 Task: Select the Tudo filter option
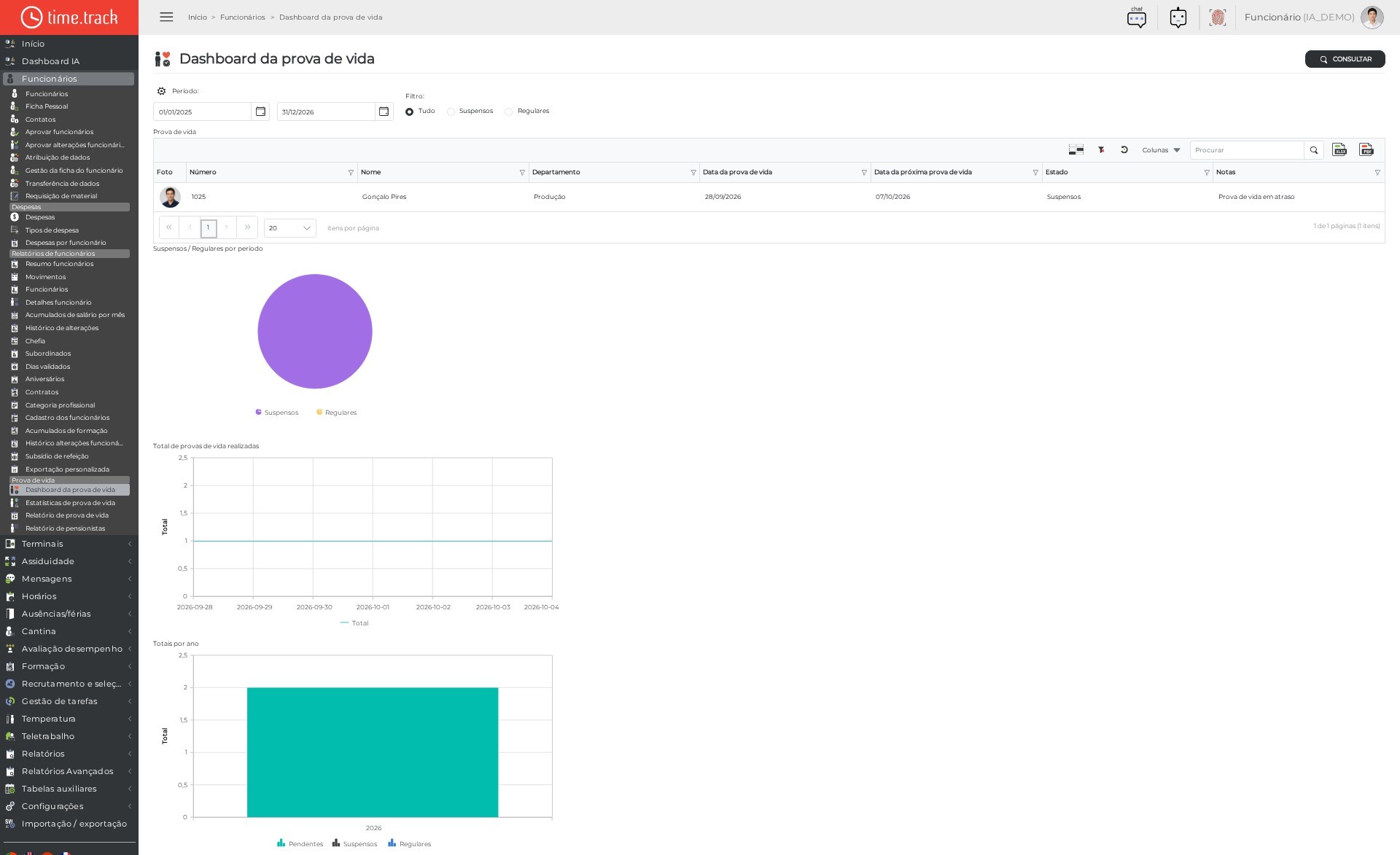tap(410, 112)
